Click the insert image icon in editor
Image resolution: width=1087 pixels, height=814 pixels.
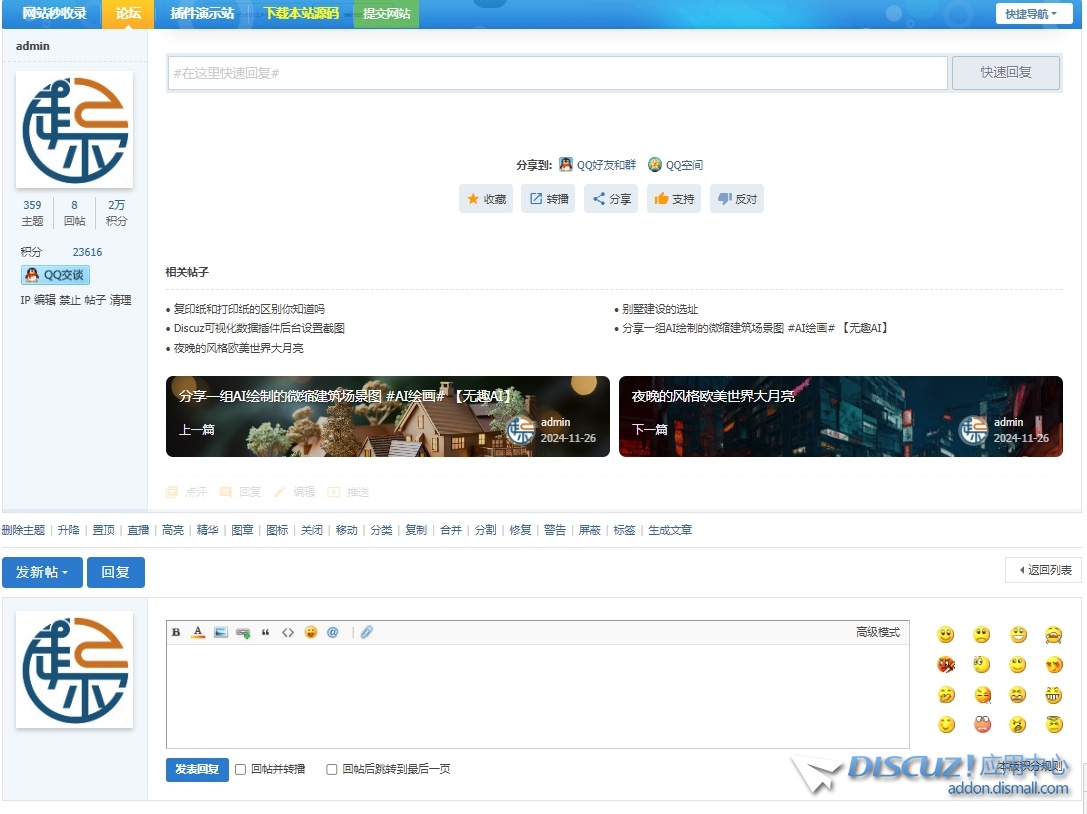click(x=221, y=632)
